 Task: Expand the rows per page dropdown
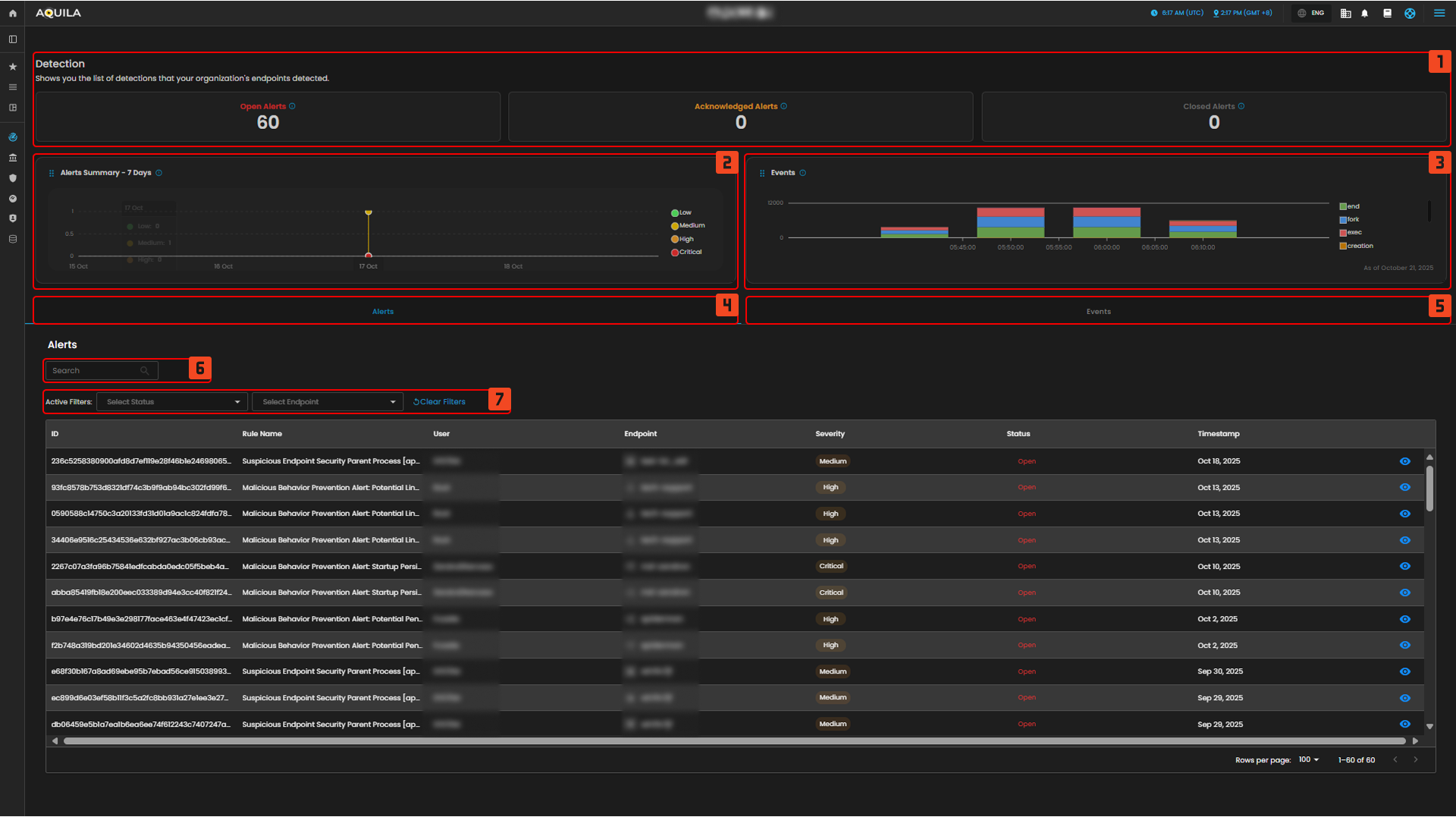point(1308,760)
